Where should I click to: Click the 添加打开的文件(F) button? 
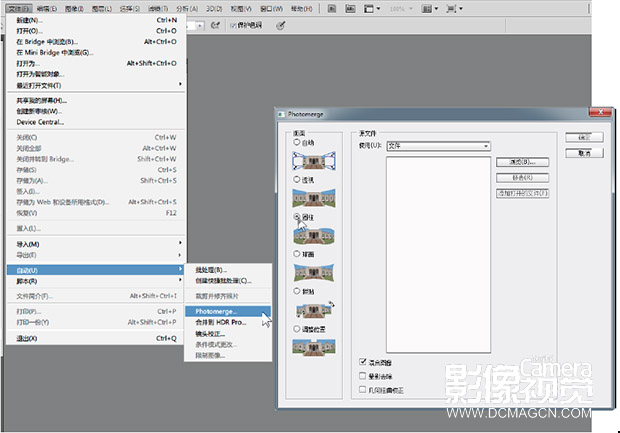pos(522,193)
